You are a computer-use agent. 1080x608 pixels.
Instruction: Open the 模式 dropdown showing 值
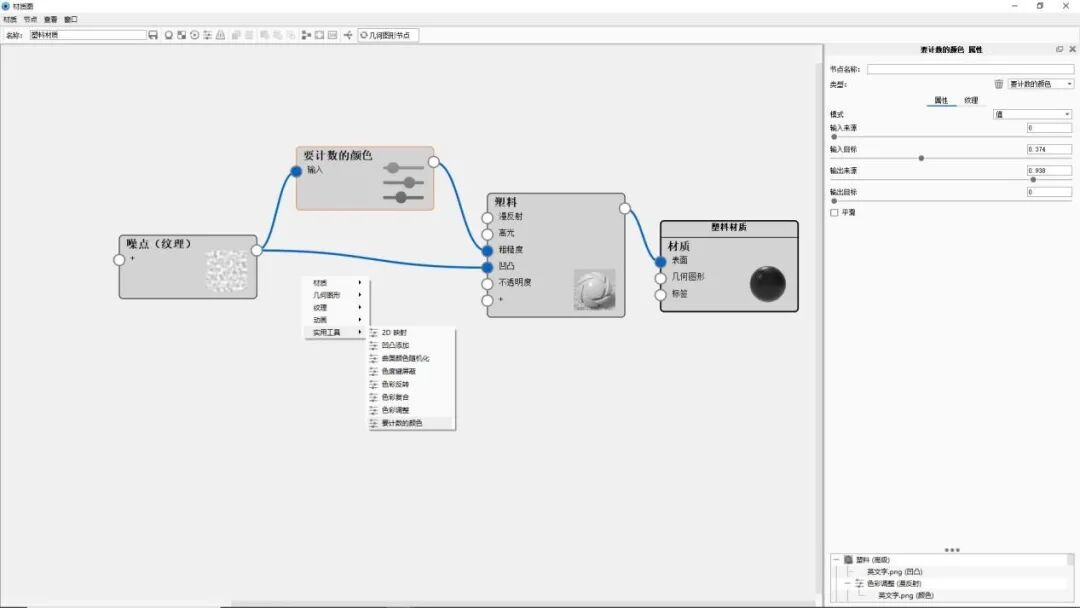coord(1035,113)
